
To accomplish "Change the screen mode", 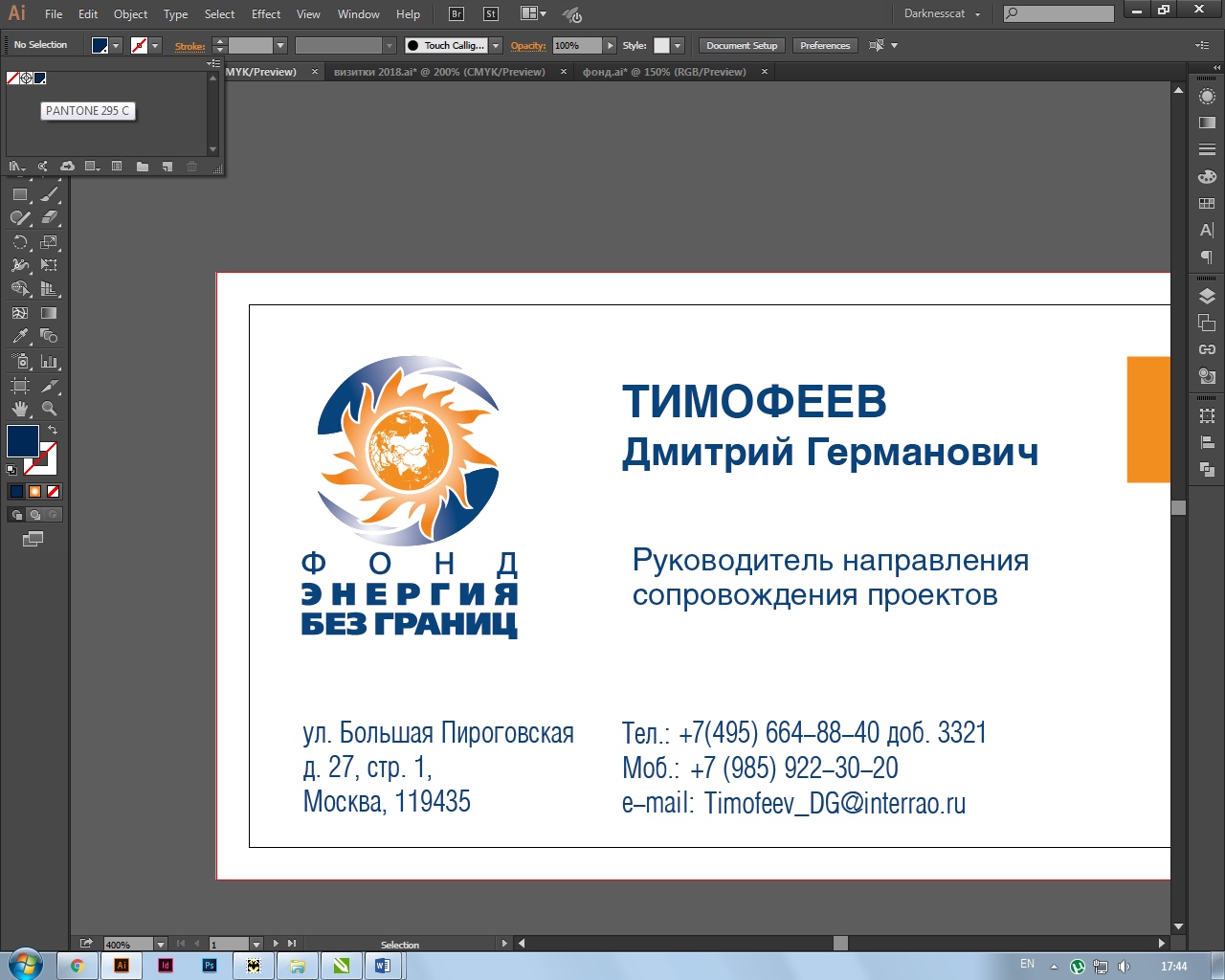I will coord(33,540).
